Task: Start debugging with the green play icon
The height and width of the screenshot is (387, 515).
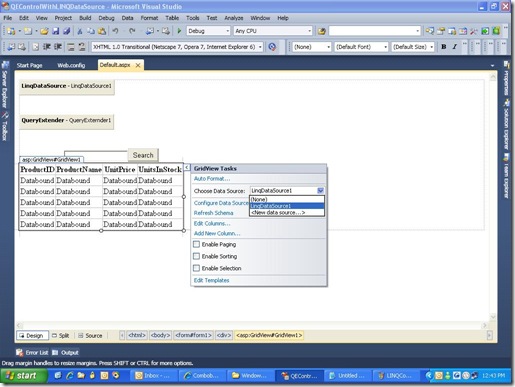Action: coord(179,31)
